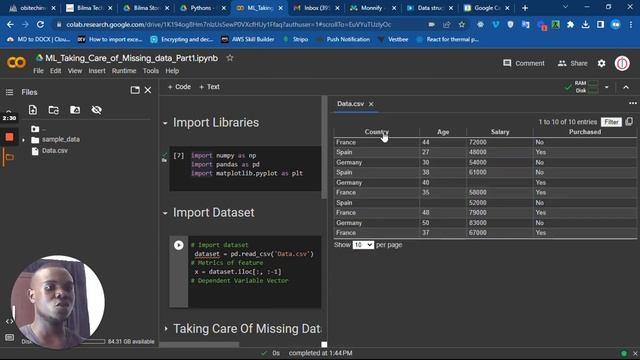Image resolution: width=640 pixels, height=360 pixels.
Task: Refresh the file browser listing
Action: point(53,110)
